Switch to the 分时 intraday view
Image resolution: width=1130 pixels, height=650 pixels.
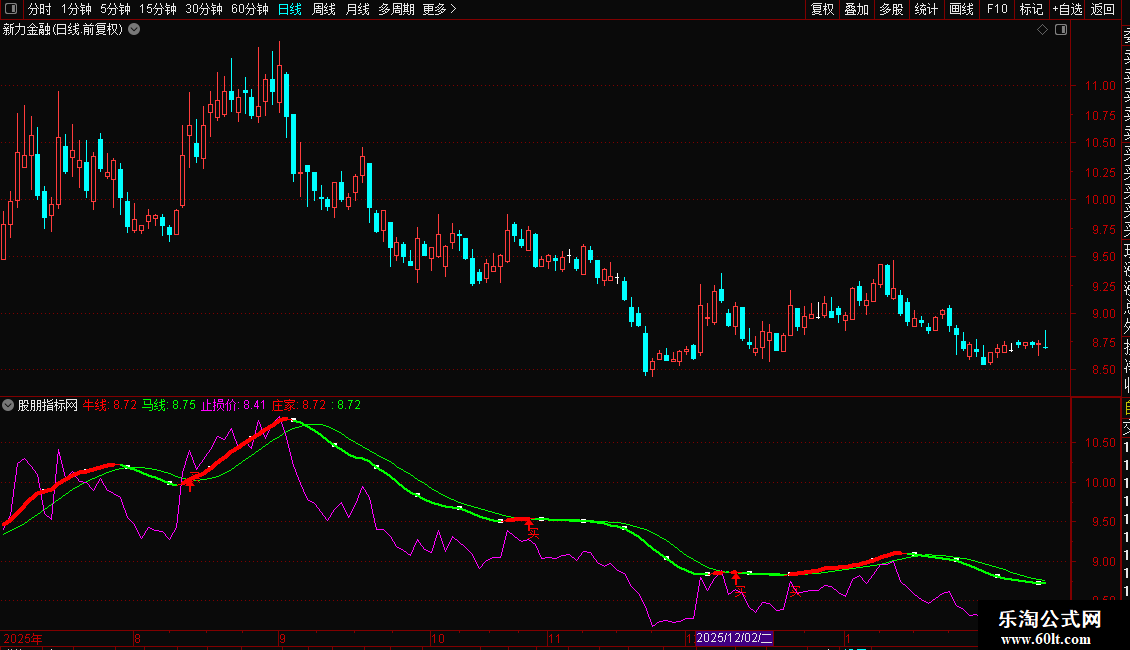point(40,9)
